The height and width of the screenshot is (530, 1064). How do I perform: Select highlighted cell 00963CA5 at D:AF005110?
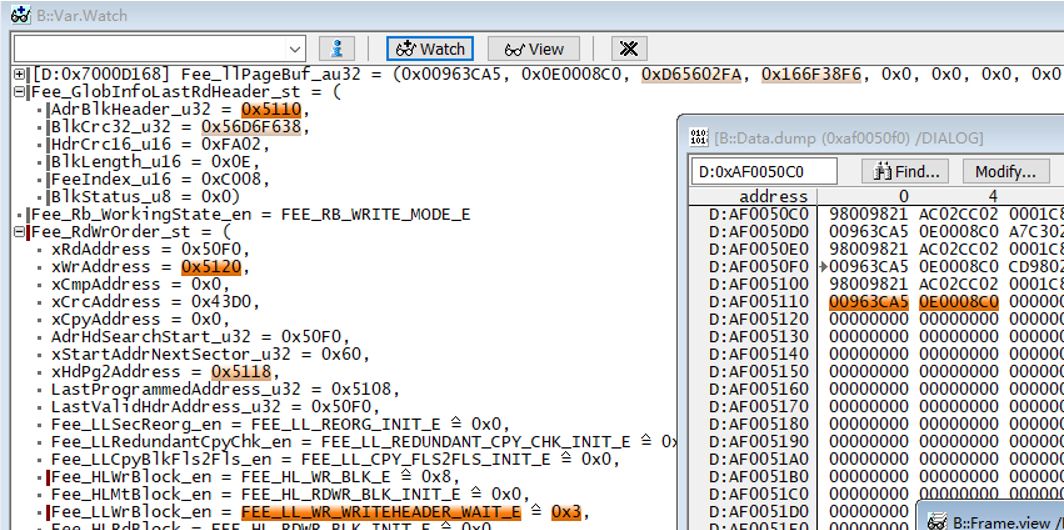(869, 301)
